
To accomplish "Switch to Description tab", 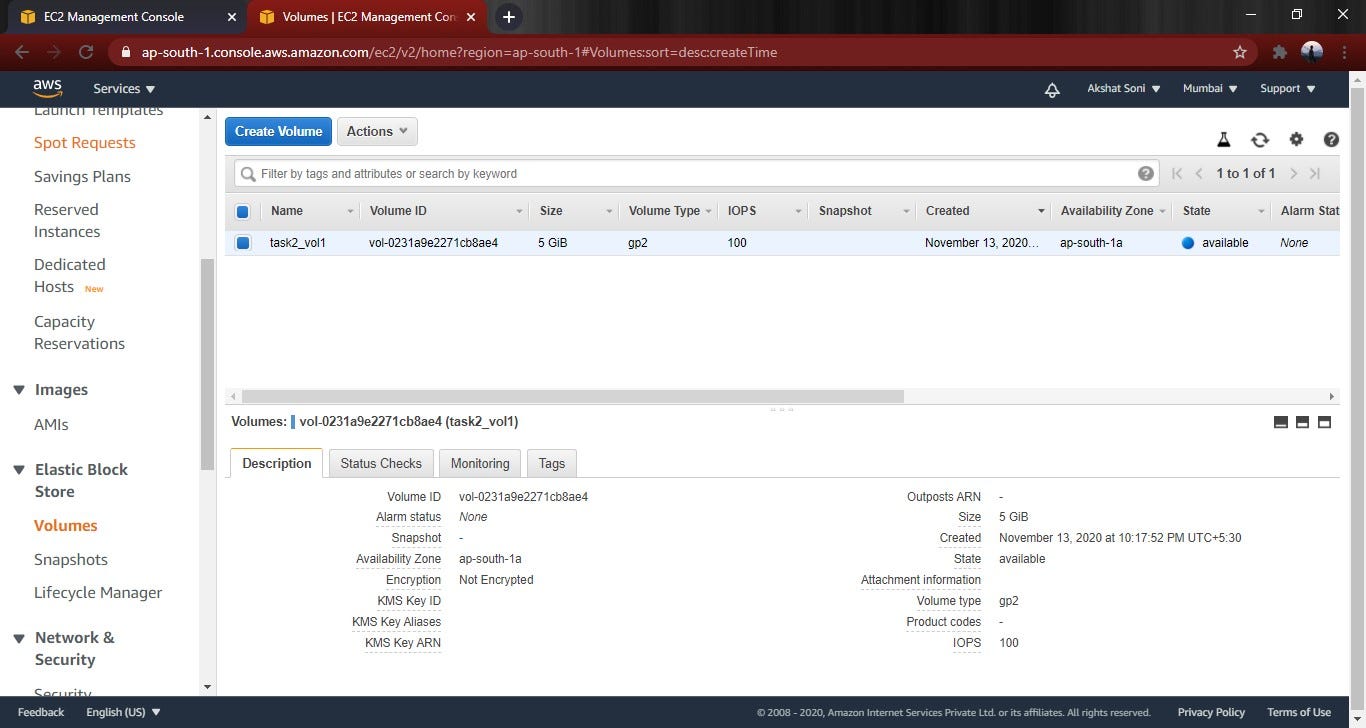I will pos(277,463).
